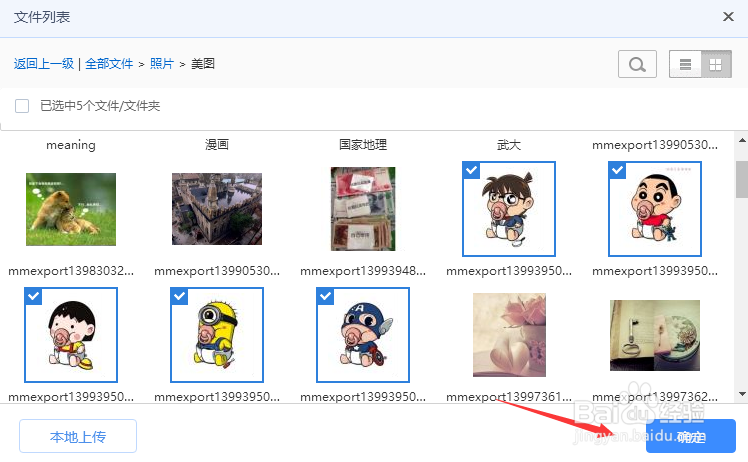The width and height of the screenshot is (748, 462).
Task: Click the 美图 current folder breadcrumb
Action: tap(203, 63)
